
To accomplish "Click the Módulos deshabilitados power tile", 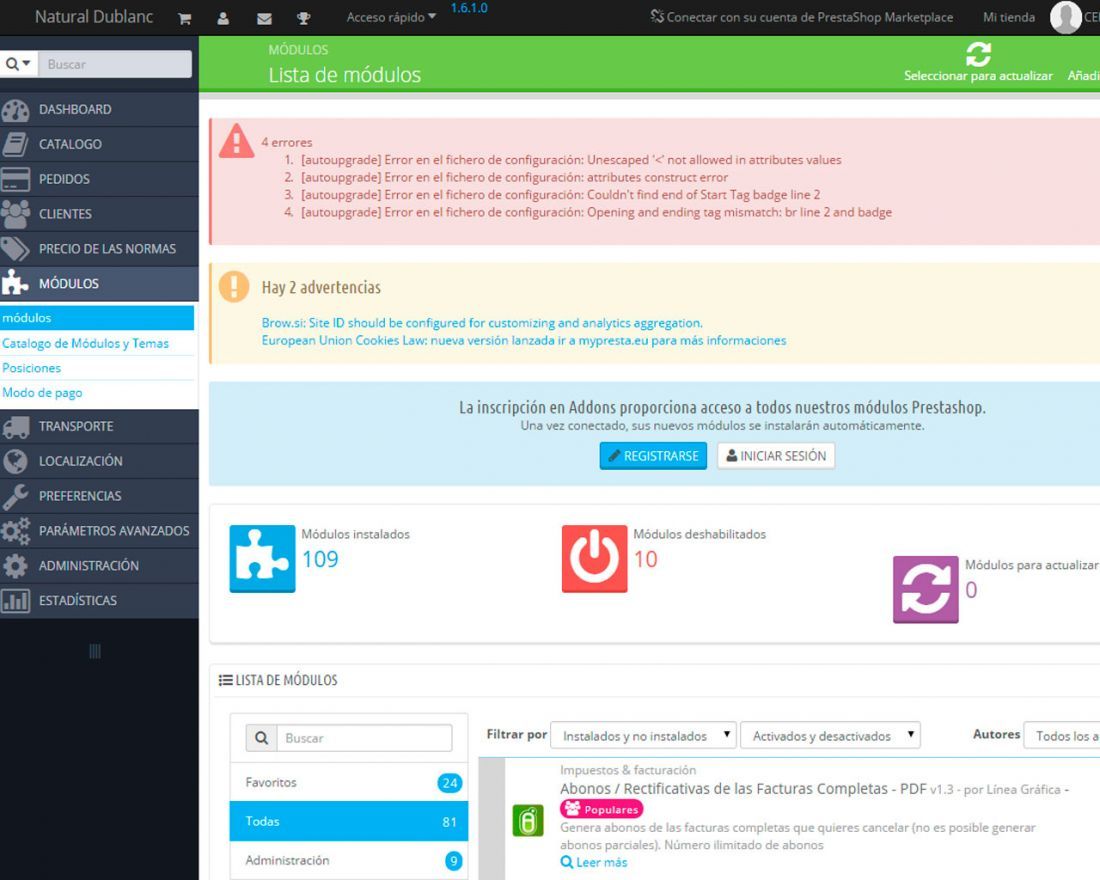I will (x=594, y=559).
